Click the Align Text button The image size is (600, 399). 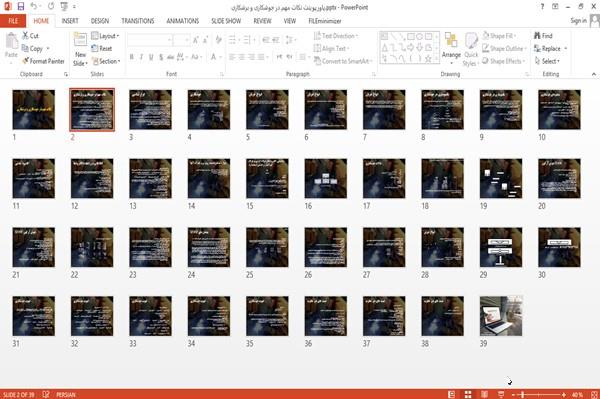tap(331, 48)
